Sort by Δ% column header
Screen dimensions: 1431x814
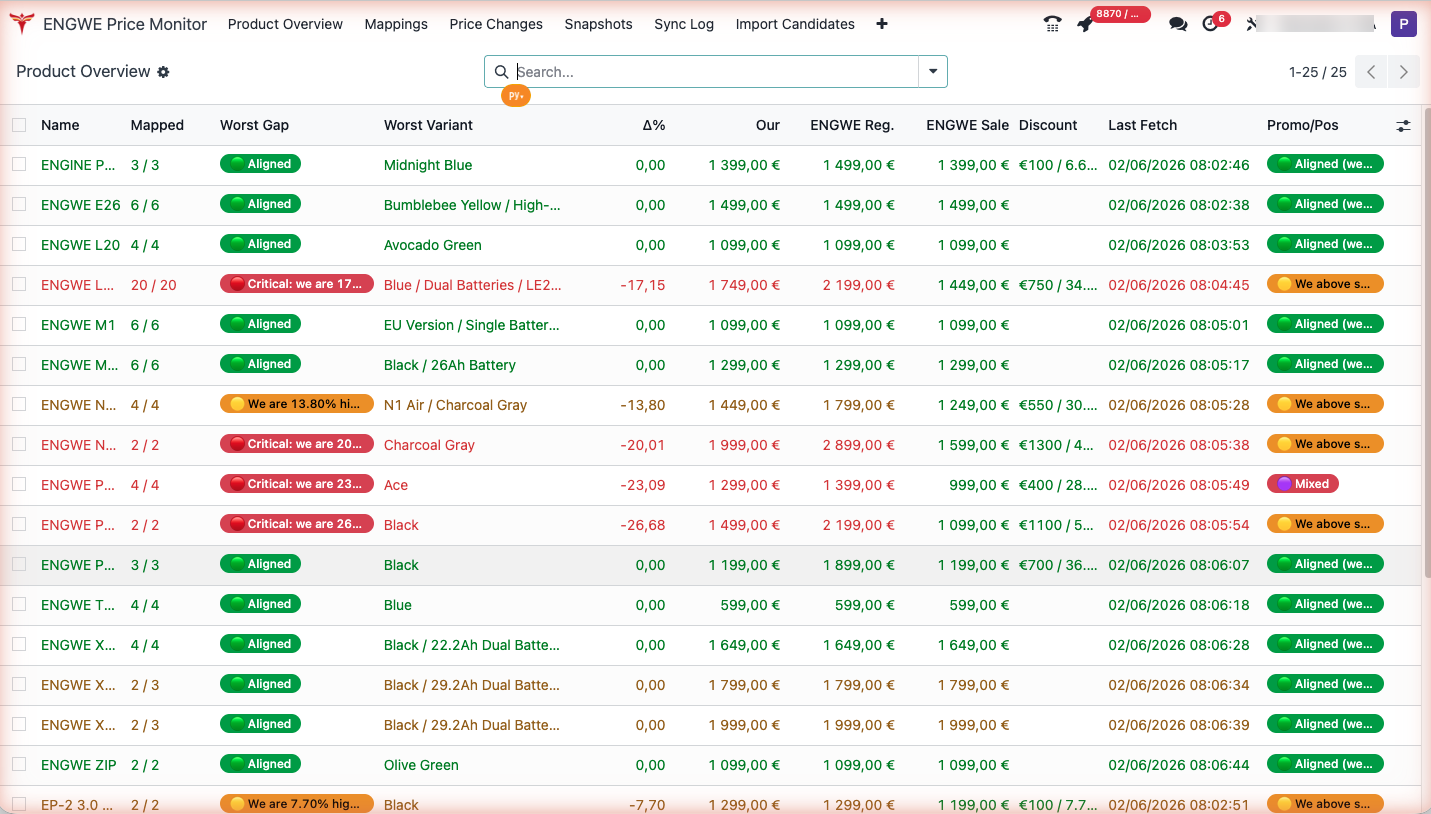pos(653,125)
